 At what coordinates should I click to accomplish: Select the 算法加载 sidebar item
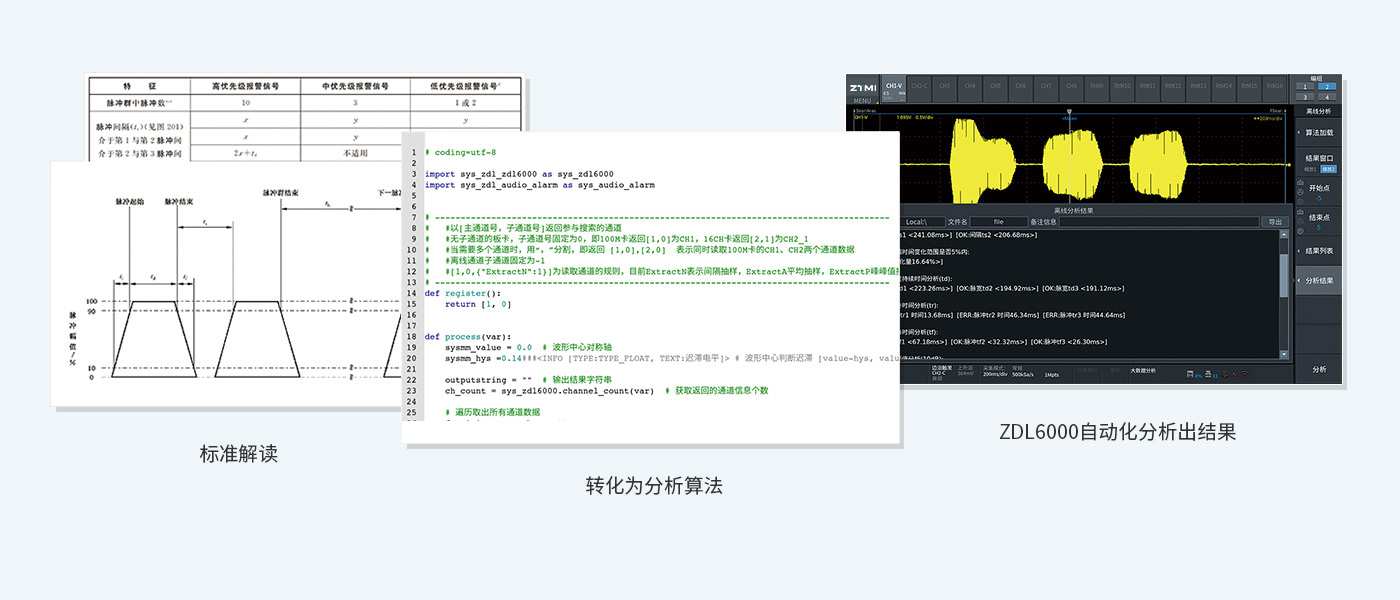(1318, 131)
